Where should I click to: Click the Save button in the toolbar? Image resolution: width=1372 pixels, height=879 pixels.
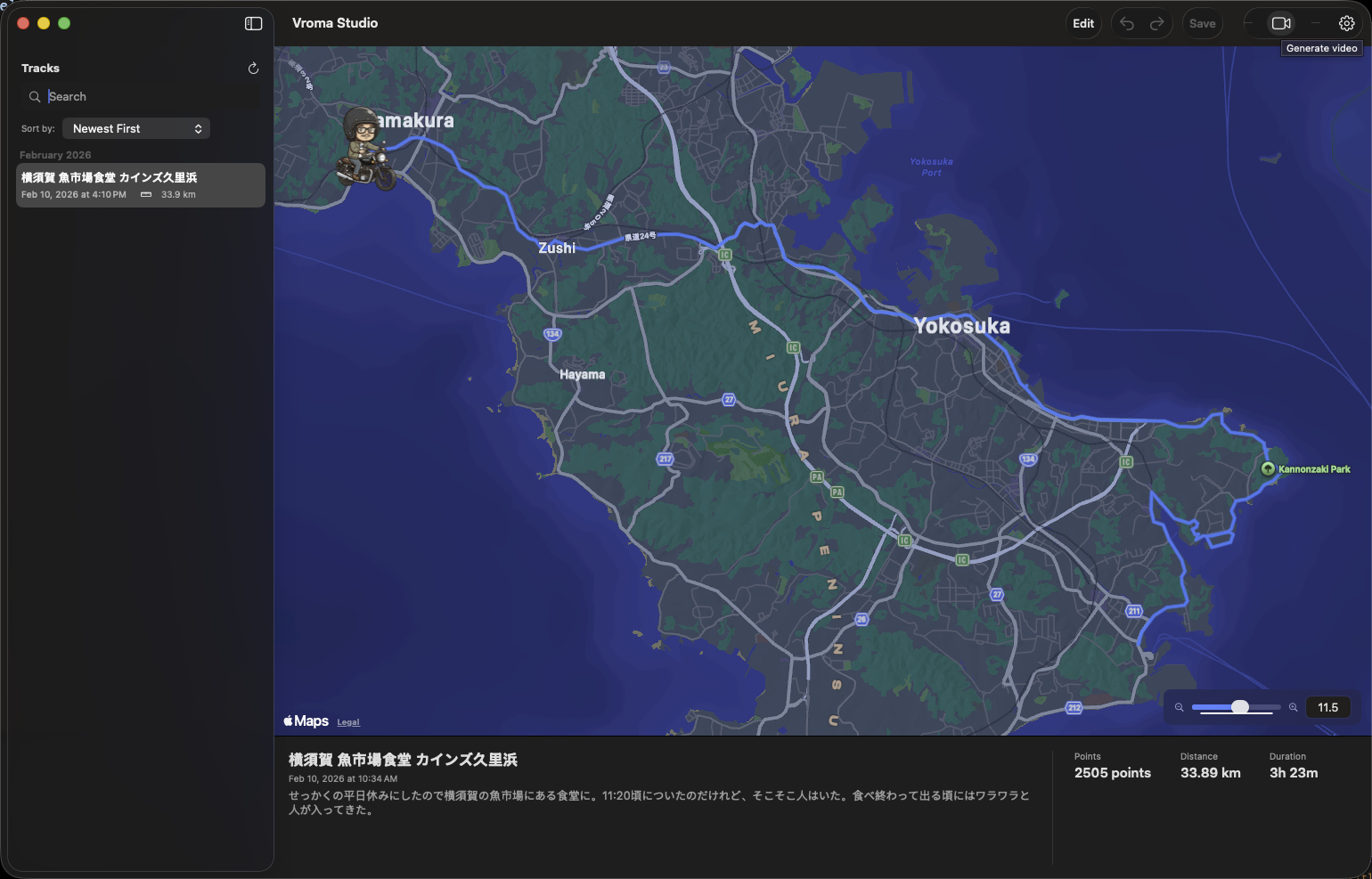[x=1202, y=23]
